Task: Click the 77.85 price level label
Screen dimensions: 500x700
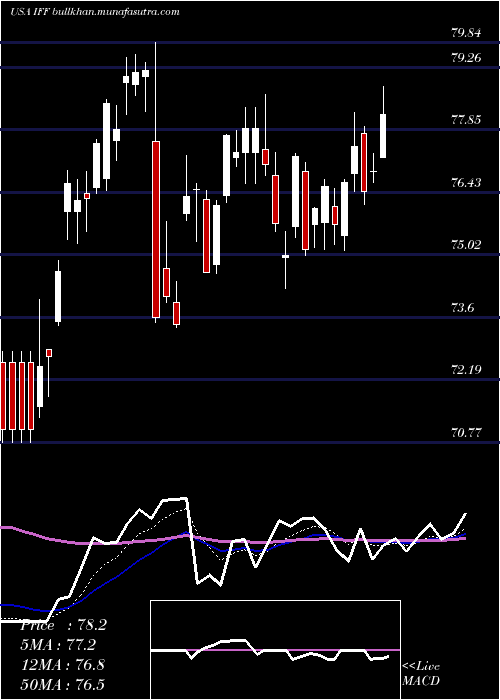Action: click(x=466, y=120)
